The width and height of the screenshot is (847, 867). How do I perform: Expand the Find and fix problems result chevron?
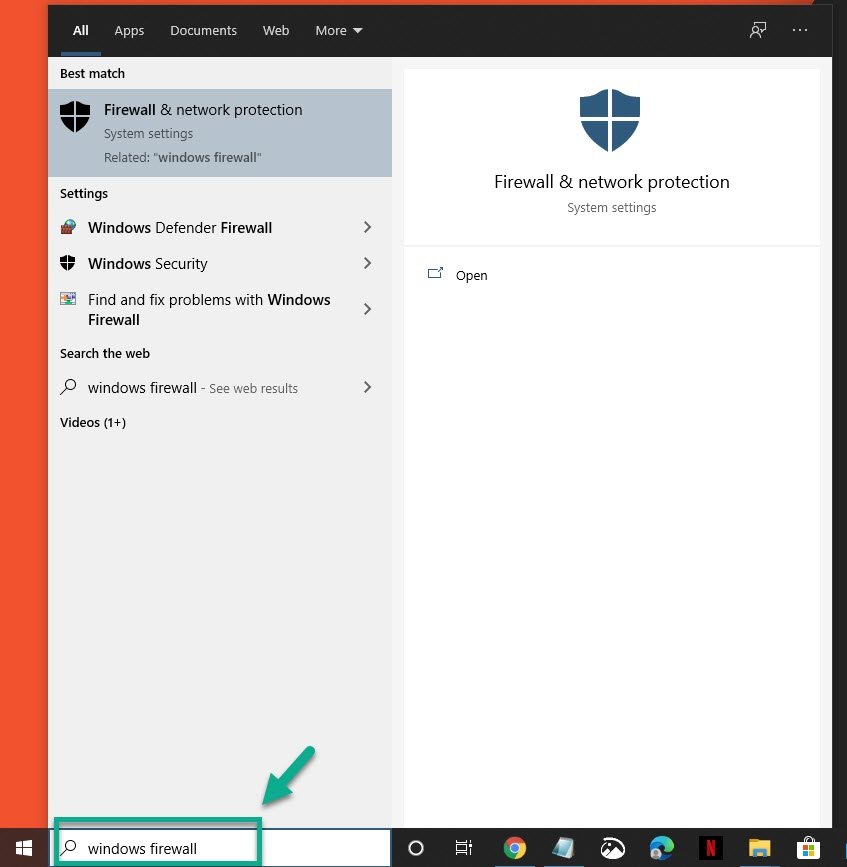click(367, 309)
